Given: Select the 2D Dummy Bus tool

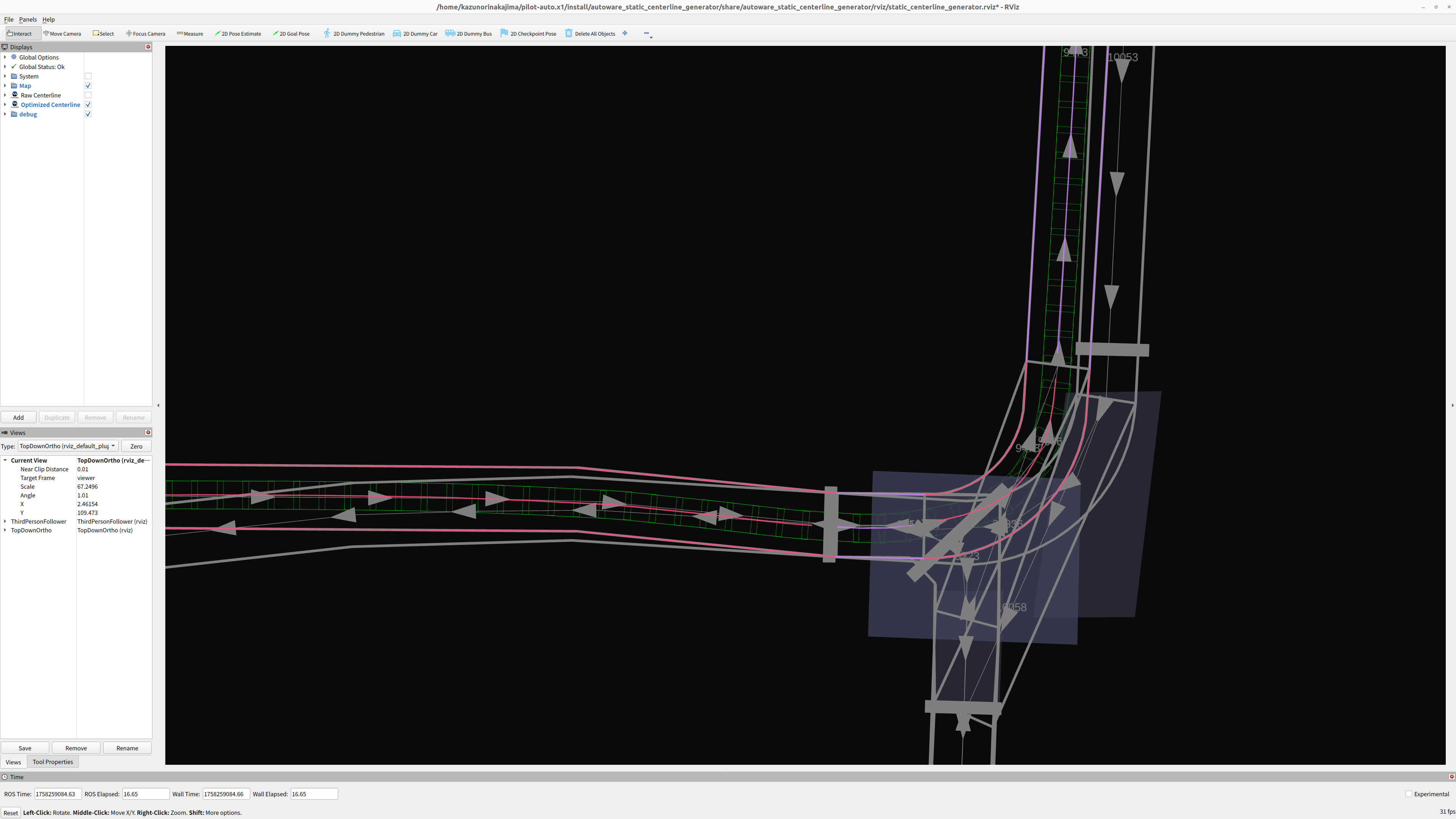Looking at the screenshot, I should [469, 33].
